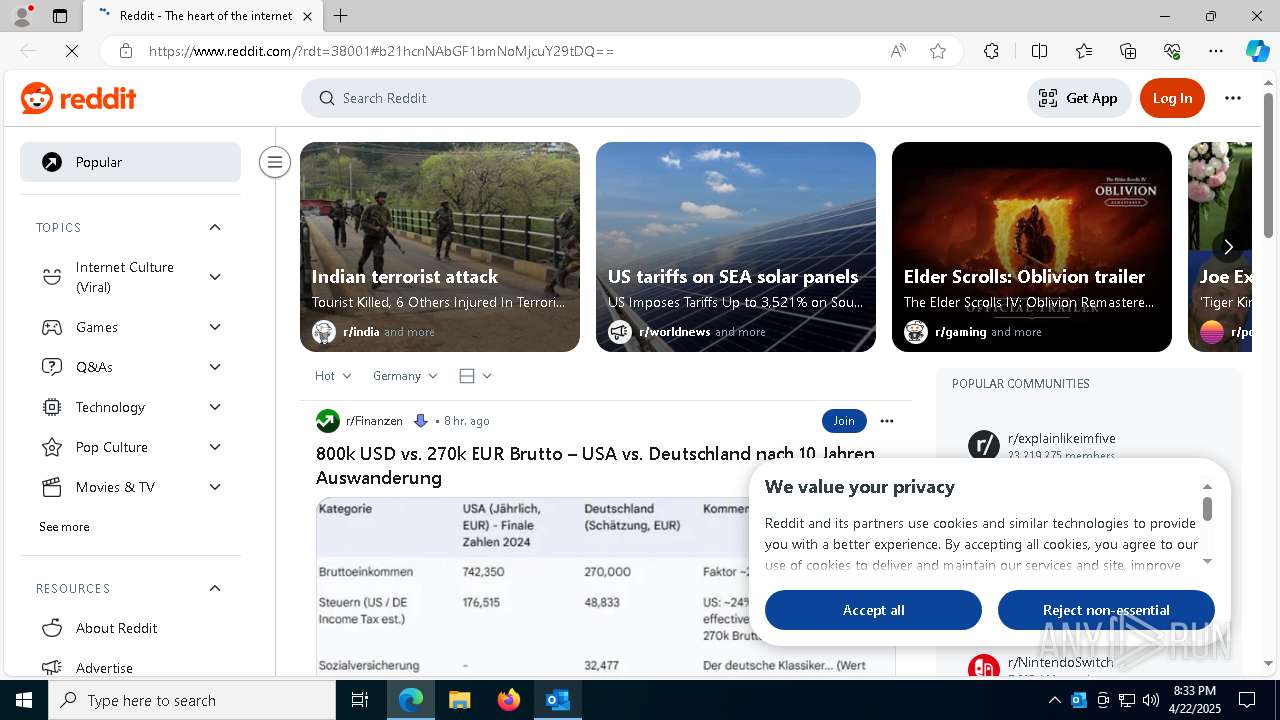Image resolution: width=1280 pixels, height=720 pixels.
Task: Open Outlook from the taskbar
Action: 558,700
